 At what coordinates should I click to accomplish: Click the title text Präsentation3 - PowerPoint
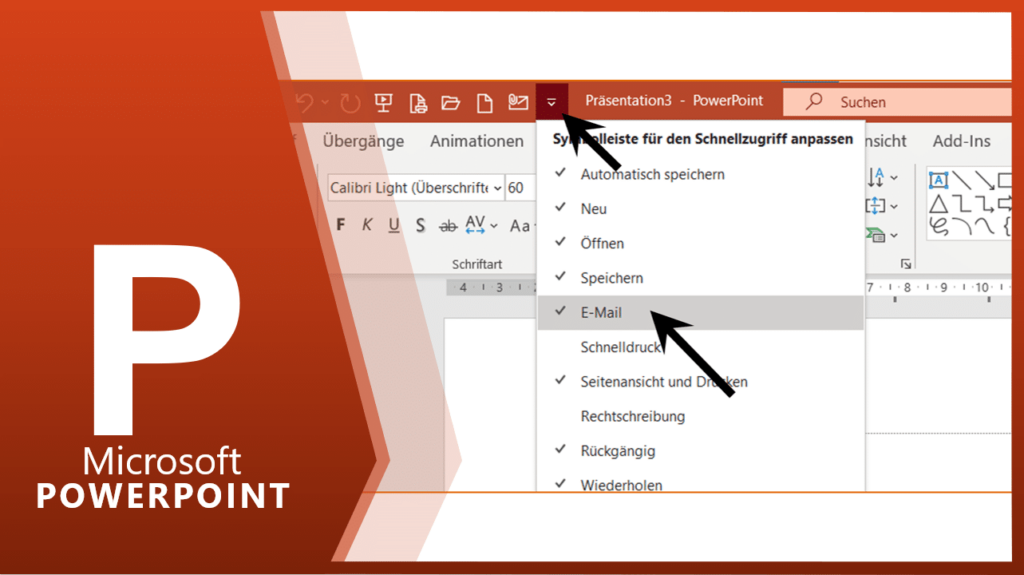coord(674,101)
